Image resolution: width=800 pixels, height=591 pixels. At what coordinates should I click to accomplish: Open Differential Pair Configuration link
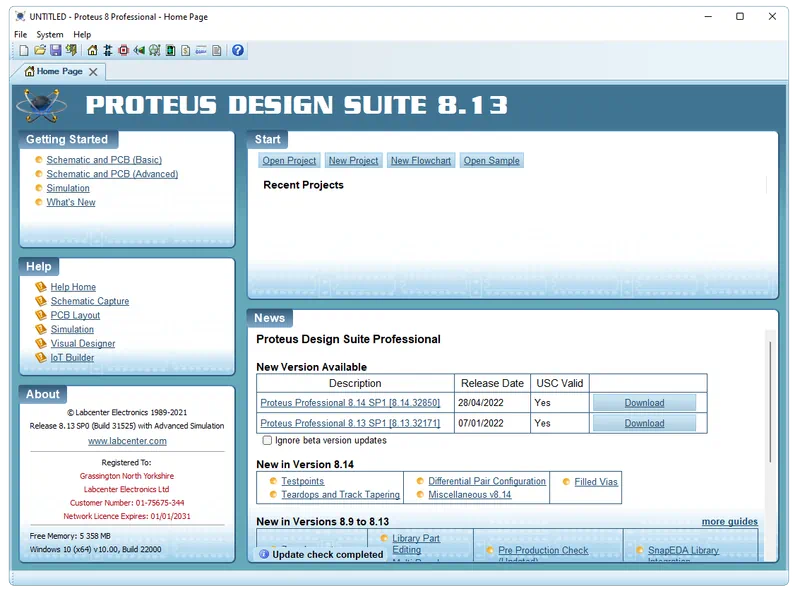click(x=487, y=481)
